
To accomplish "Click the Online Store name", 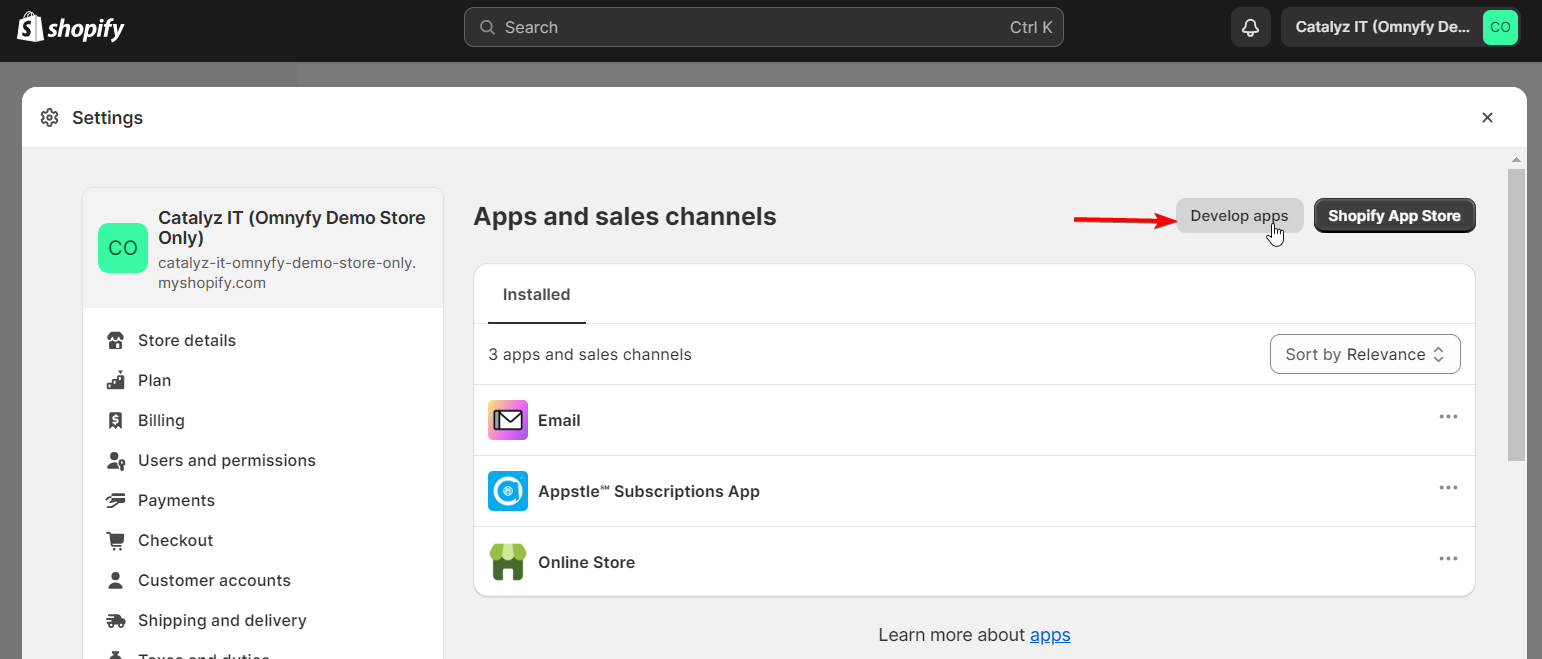I will point(586,562).
